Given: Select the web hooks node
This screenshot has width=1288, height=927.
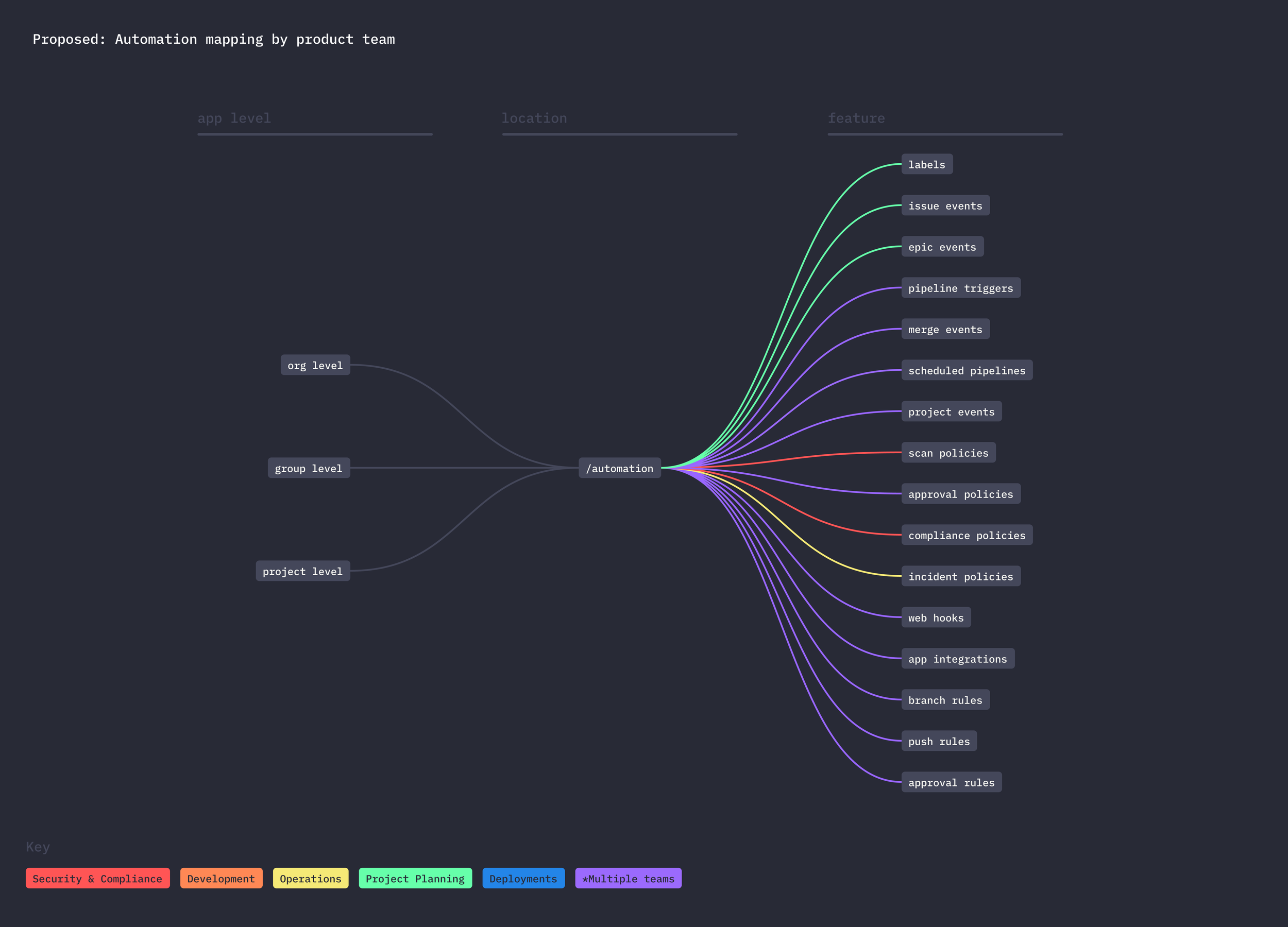Looking at the screenshot, I should 936,617.
